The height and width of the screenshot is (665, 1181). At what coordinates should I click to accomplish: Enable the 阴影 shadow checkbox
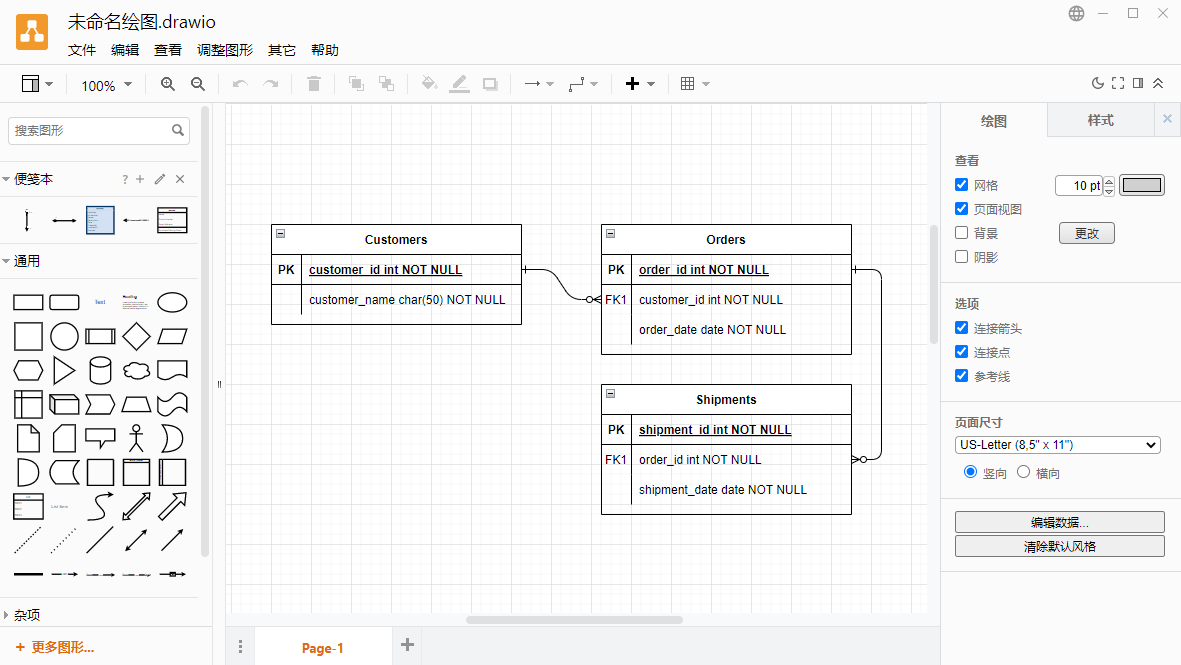tap(962, 257)
